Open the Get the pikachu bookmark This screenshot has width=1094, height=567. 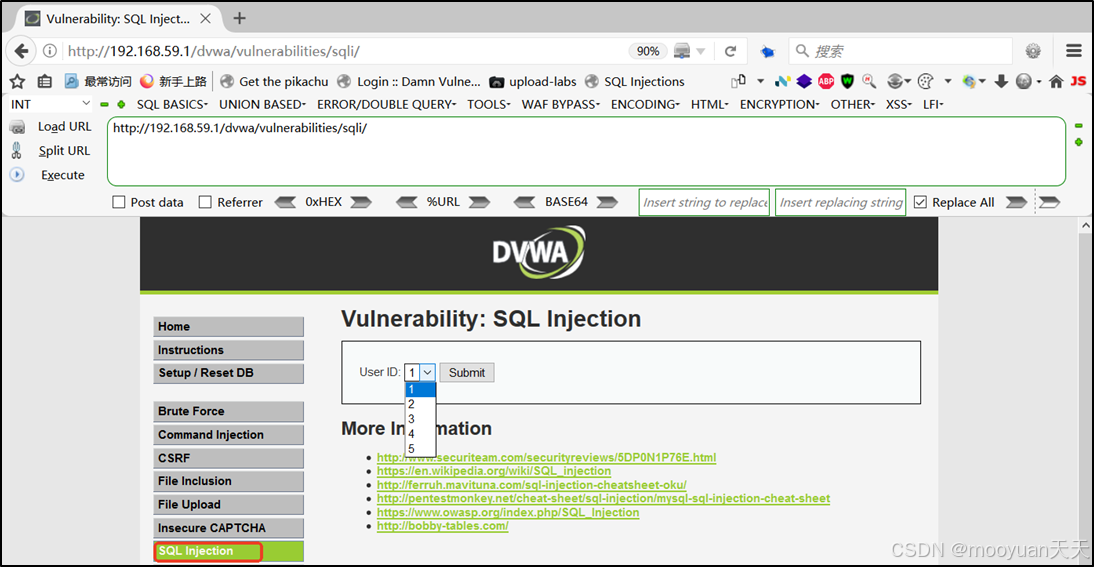coord(274,82)
